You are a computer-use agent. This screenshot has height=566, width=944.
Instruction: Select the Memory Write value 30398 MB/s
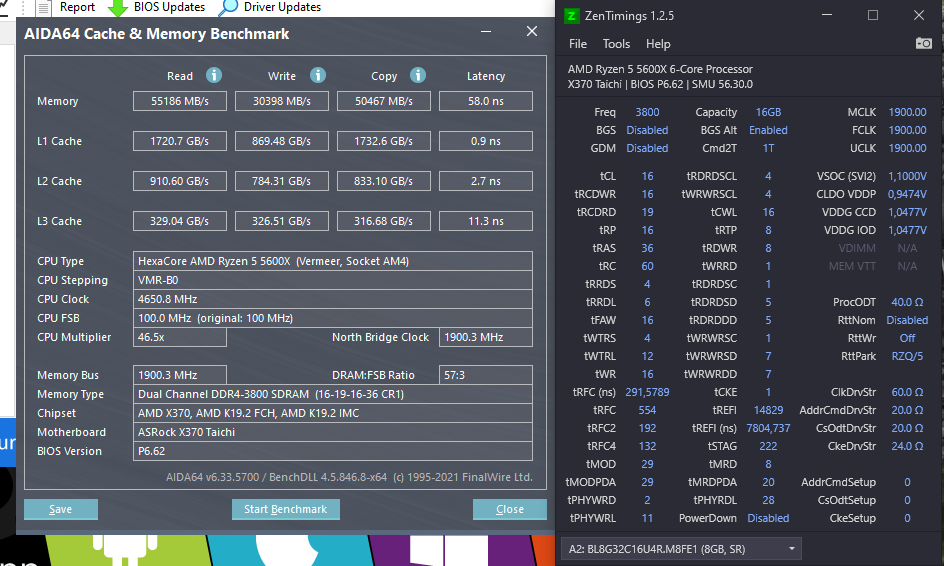(282, 101)
